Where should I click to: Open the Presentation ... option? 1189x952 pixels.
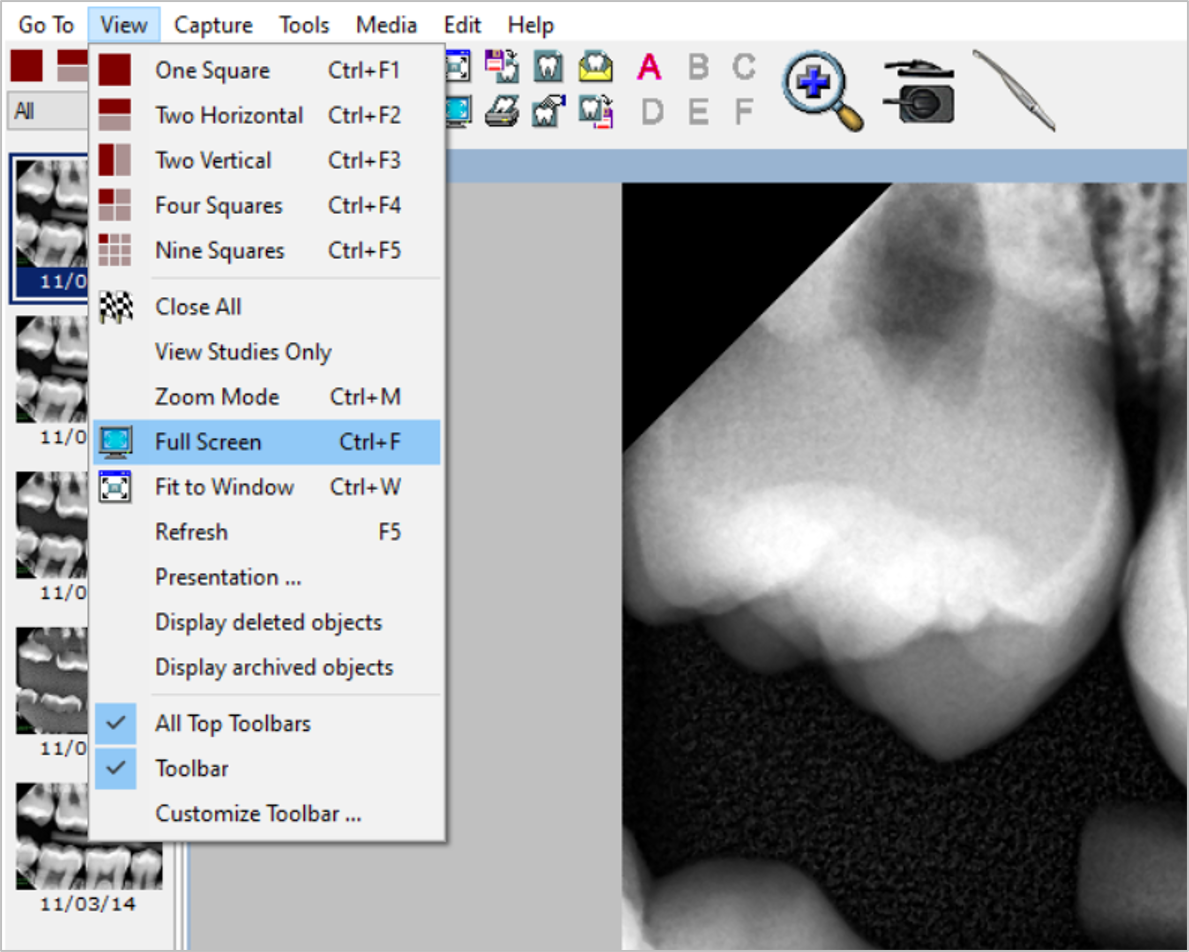(x=267, y=577)
